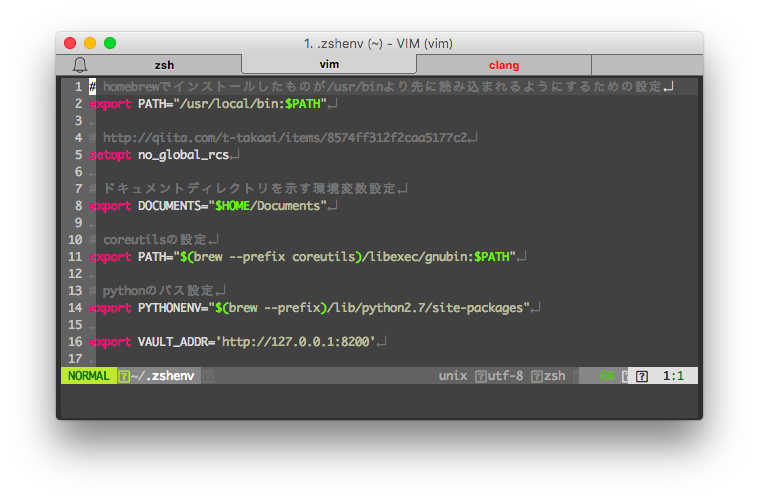Click 'PYTHONENV=' on line 14

[x=173, y=308]
